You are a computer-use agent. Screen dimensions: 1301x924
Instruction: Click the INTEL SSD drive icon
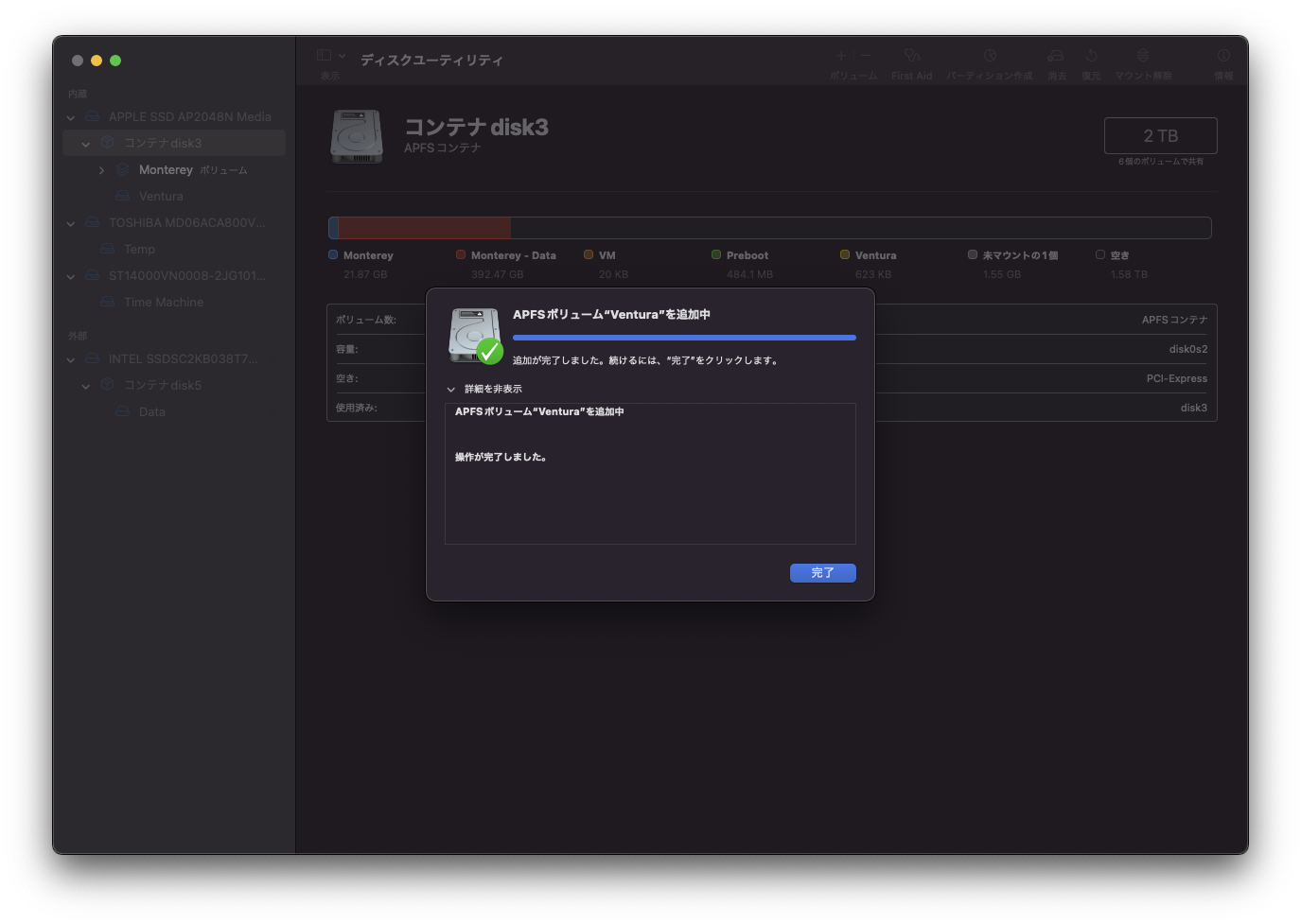click(x=93, y=358)
